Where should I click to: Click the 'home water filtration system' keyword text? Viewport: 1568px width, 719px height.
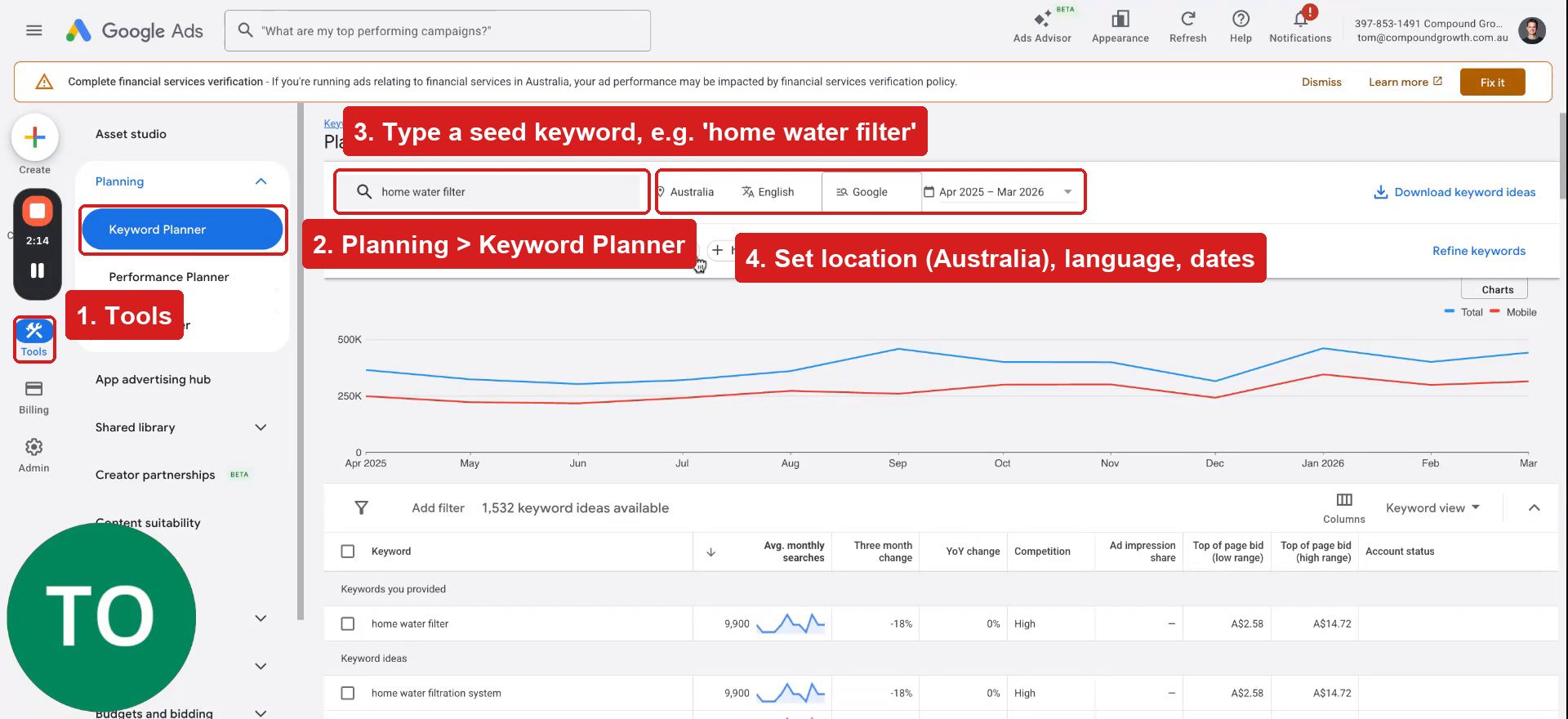tap(436, 693)
